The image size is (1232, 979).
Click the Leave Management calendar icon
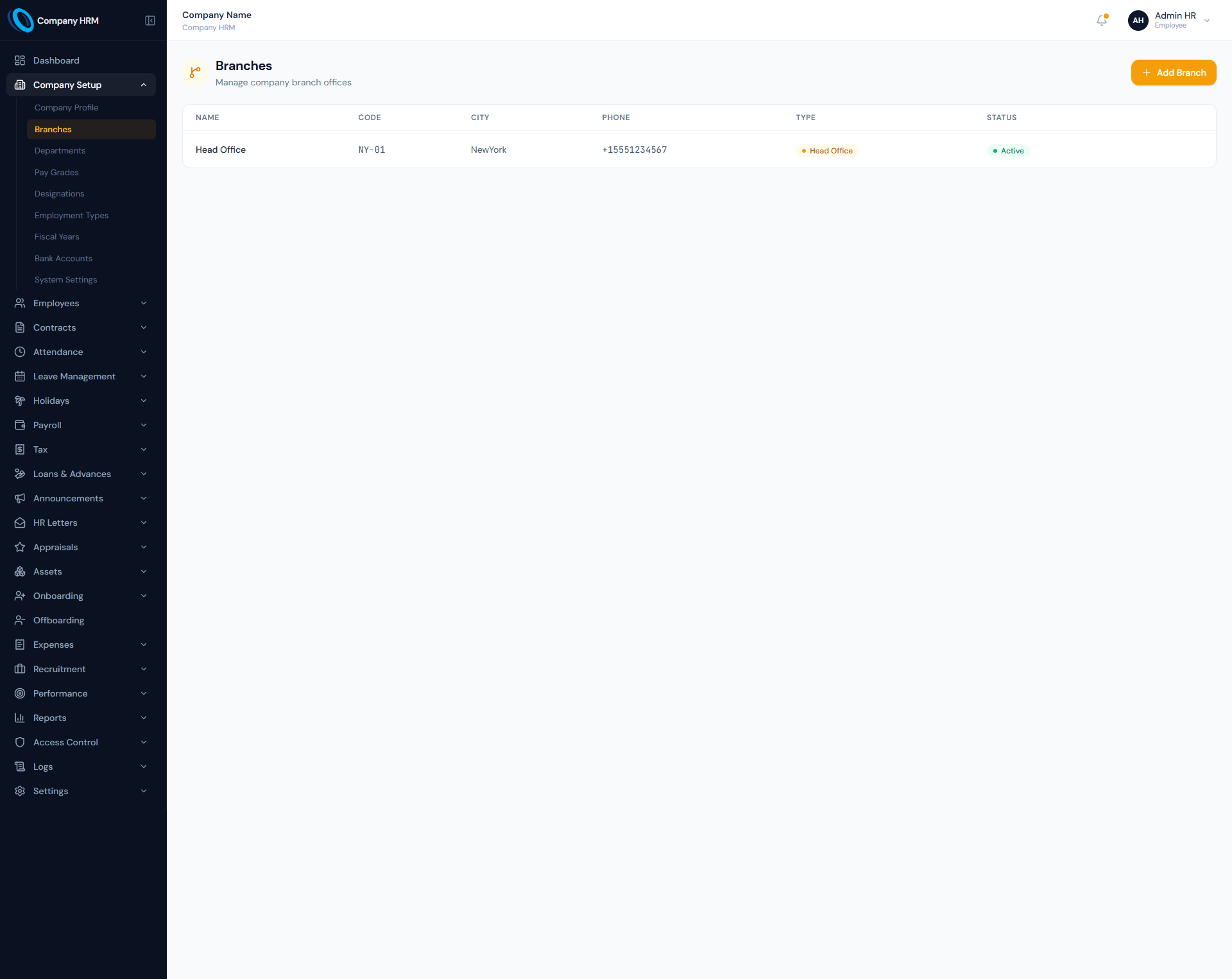(20, 376)
